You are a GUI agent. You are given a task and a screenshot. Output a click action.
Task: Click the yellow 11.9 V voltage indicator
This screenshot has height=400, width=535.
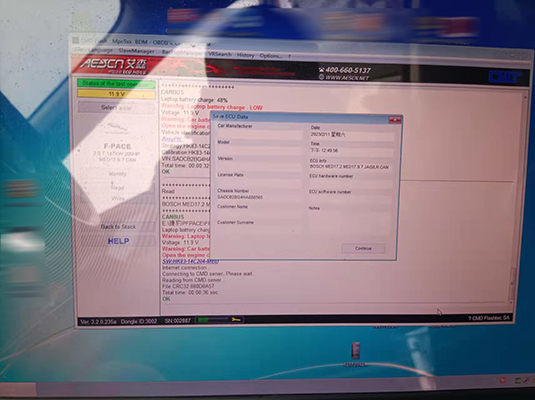[x=116, y=94]
